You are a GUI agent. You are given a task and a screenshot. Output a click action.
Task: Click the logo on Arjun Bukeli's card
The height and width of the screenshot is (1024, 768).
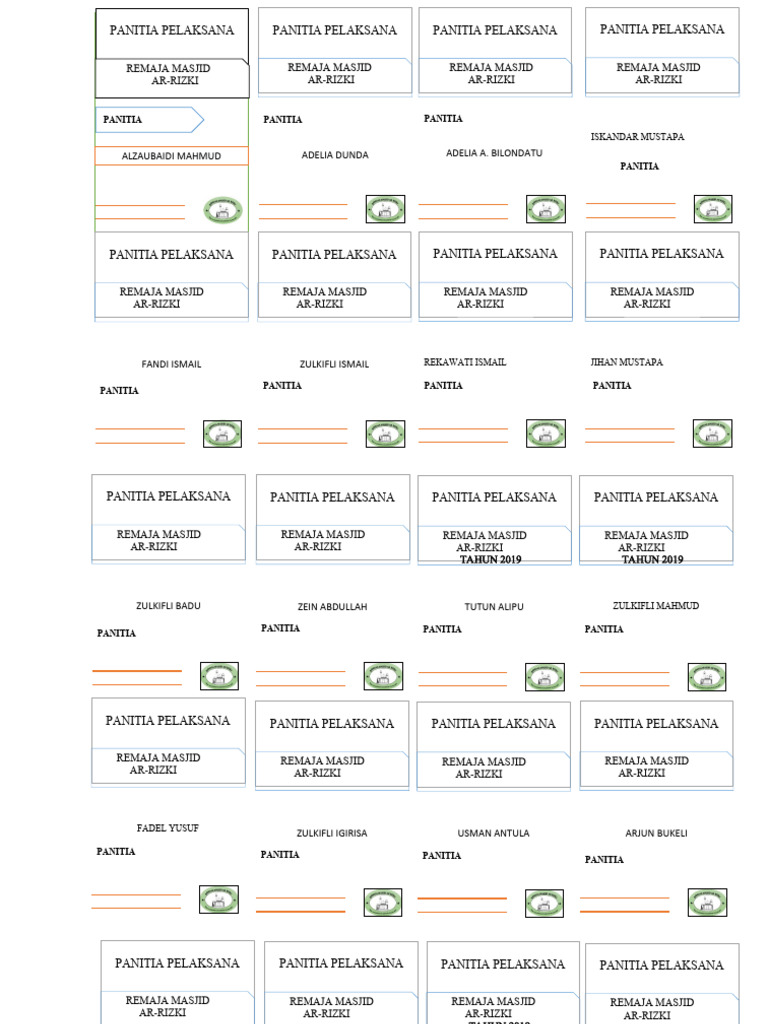(707, 902)
